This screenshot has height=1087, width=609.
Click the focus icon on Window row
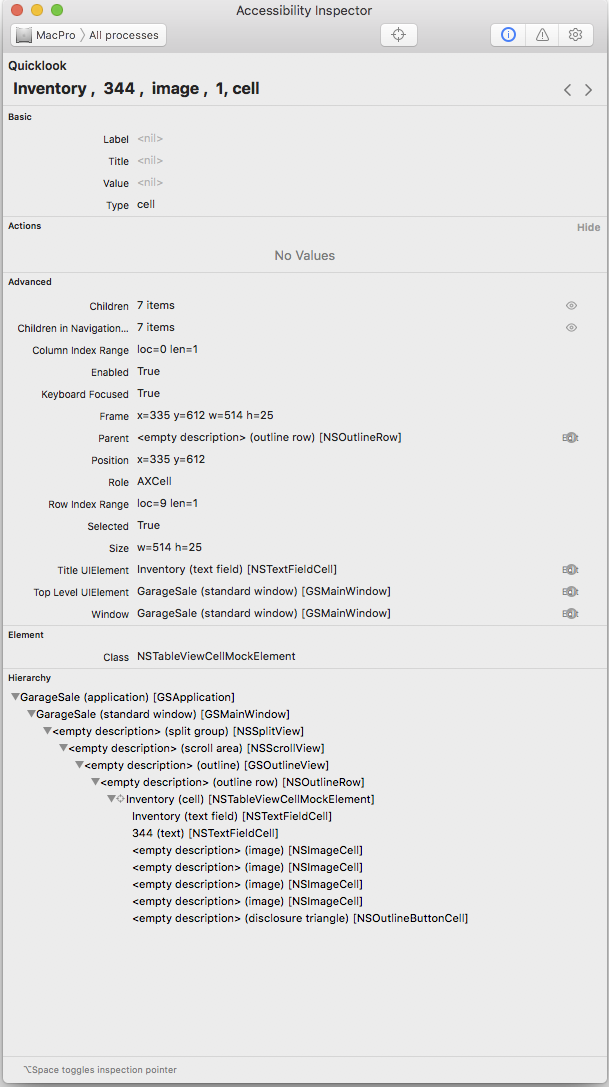[x=570, y=614]
